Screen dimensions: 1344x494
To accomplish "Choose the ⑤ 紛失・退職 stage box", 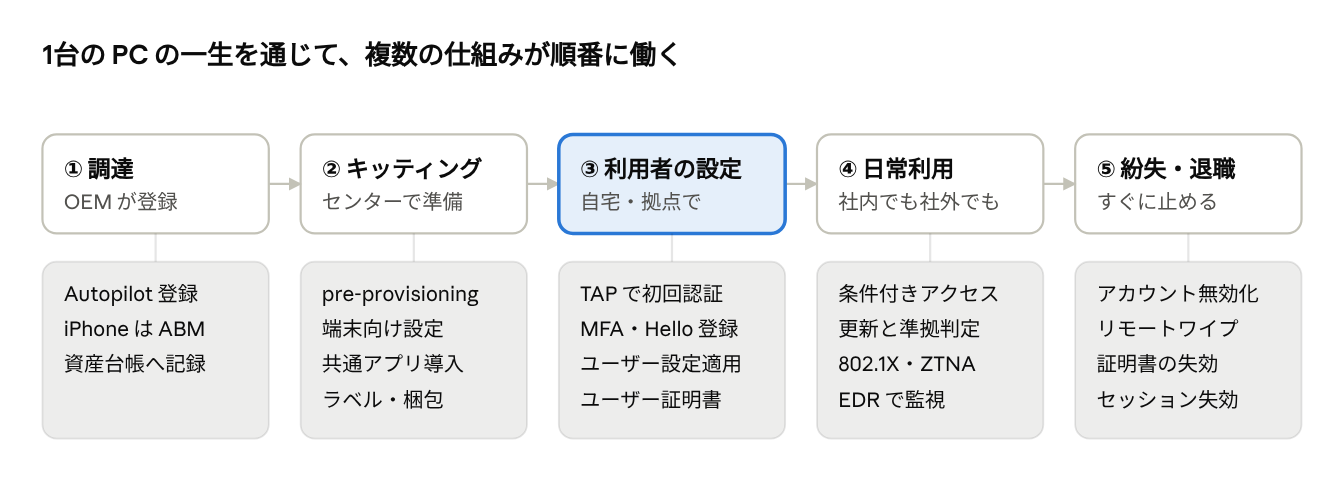I will click(x=1188, y=184).
